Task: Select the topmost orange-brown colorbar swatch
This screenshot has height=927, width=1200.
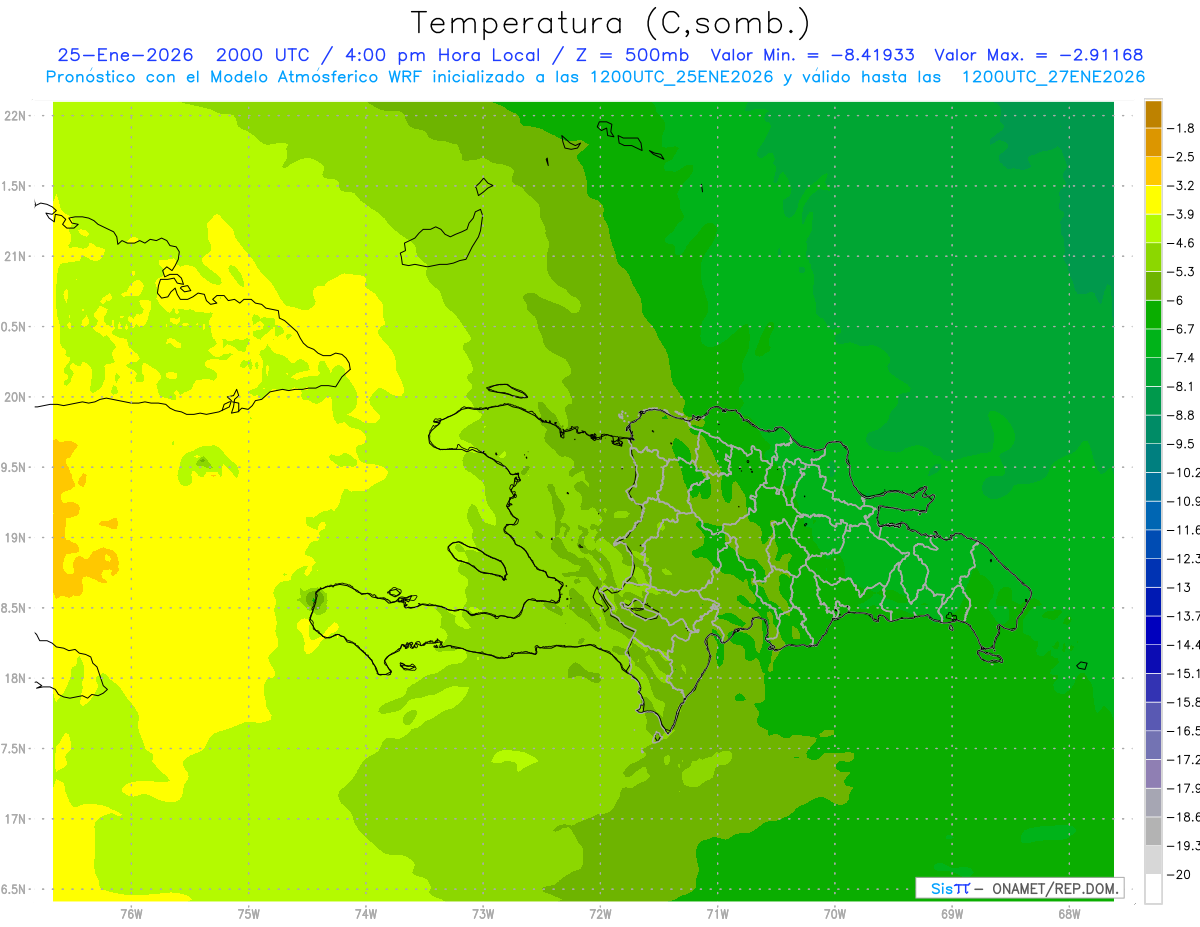Action: 1153,115
